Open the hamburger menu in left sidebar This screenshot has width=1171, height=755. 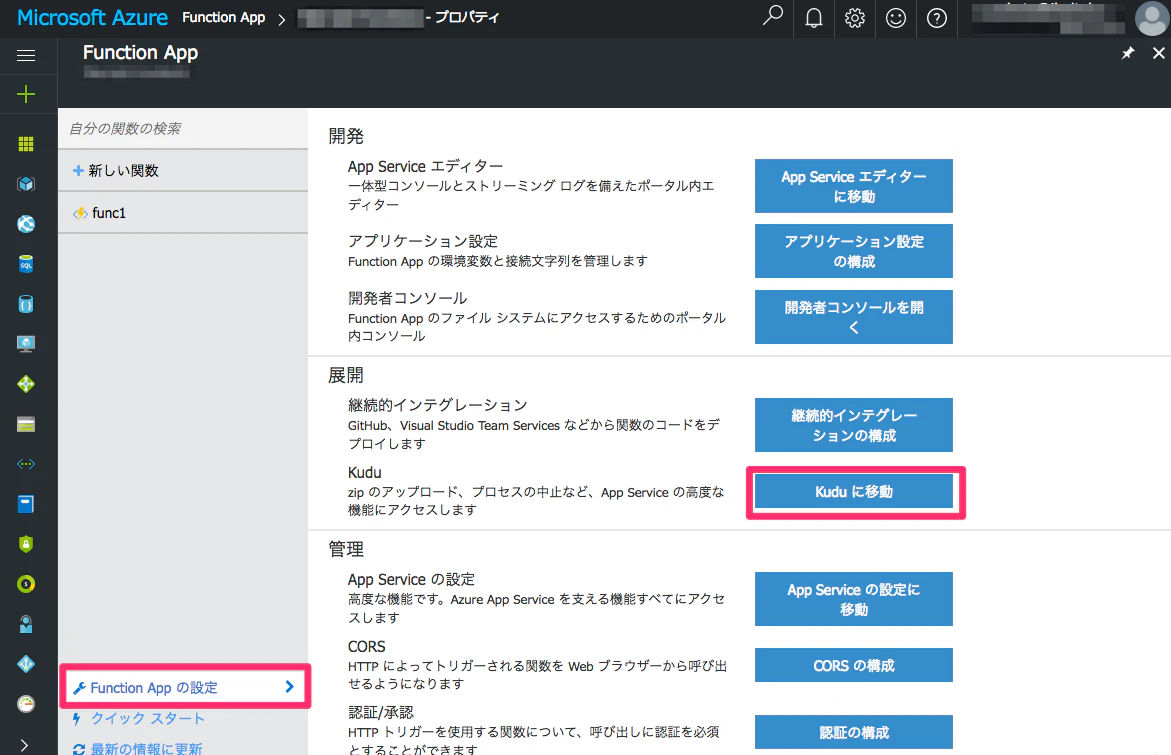[26, 55]
